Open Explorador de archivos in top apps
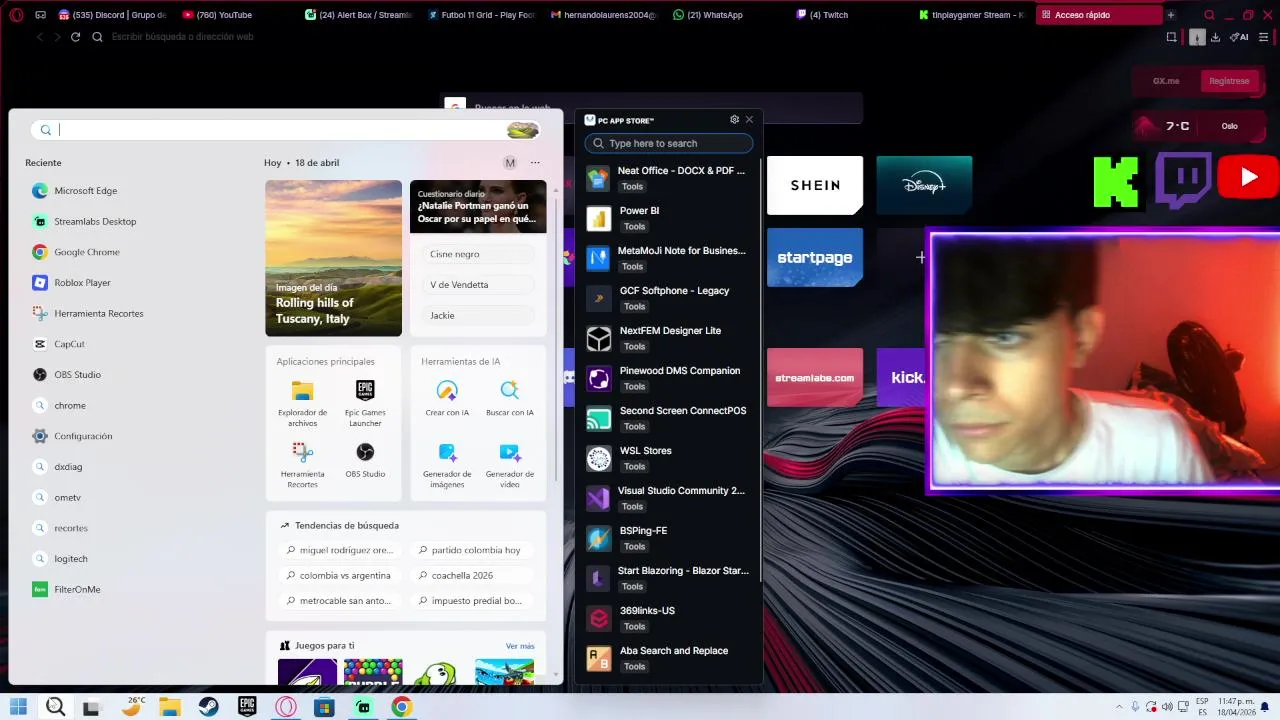The width and height of the screenshot is (1280, 720). click(302, 403)
